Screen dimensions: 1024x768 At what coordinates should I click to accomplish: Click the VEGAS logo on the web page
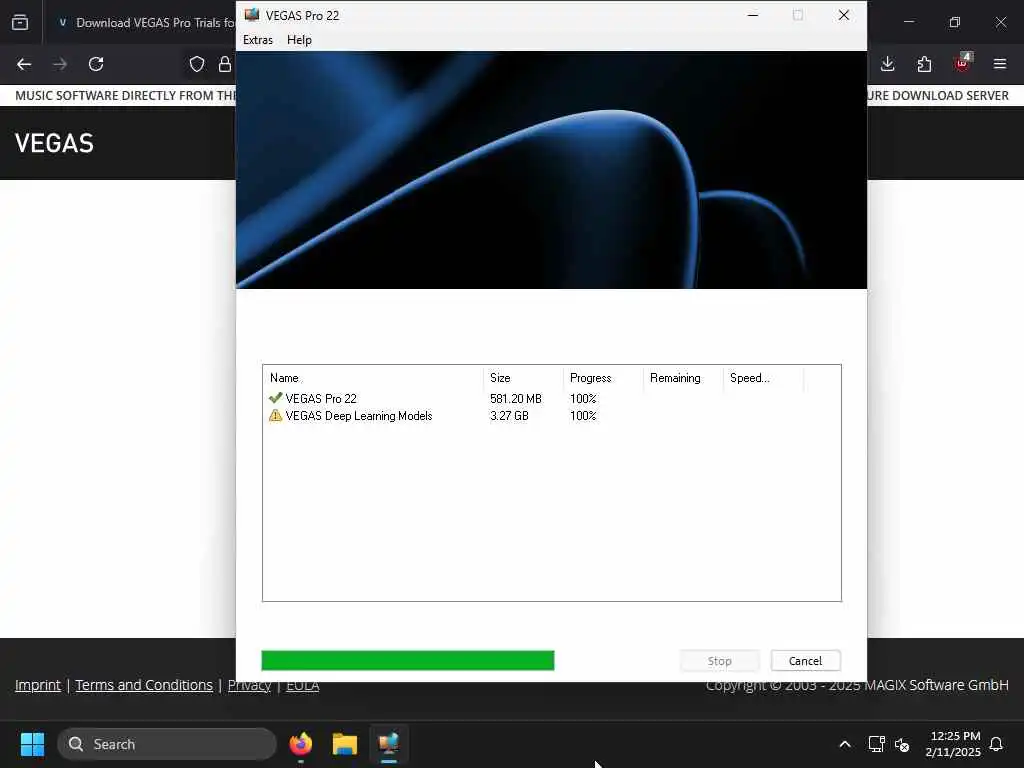click(54, 143)
